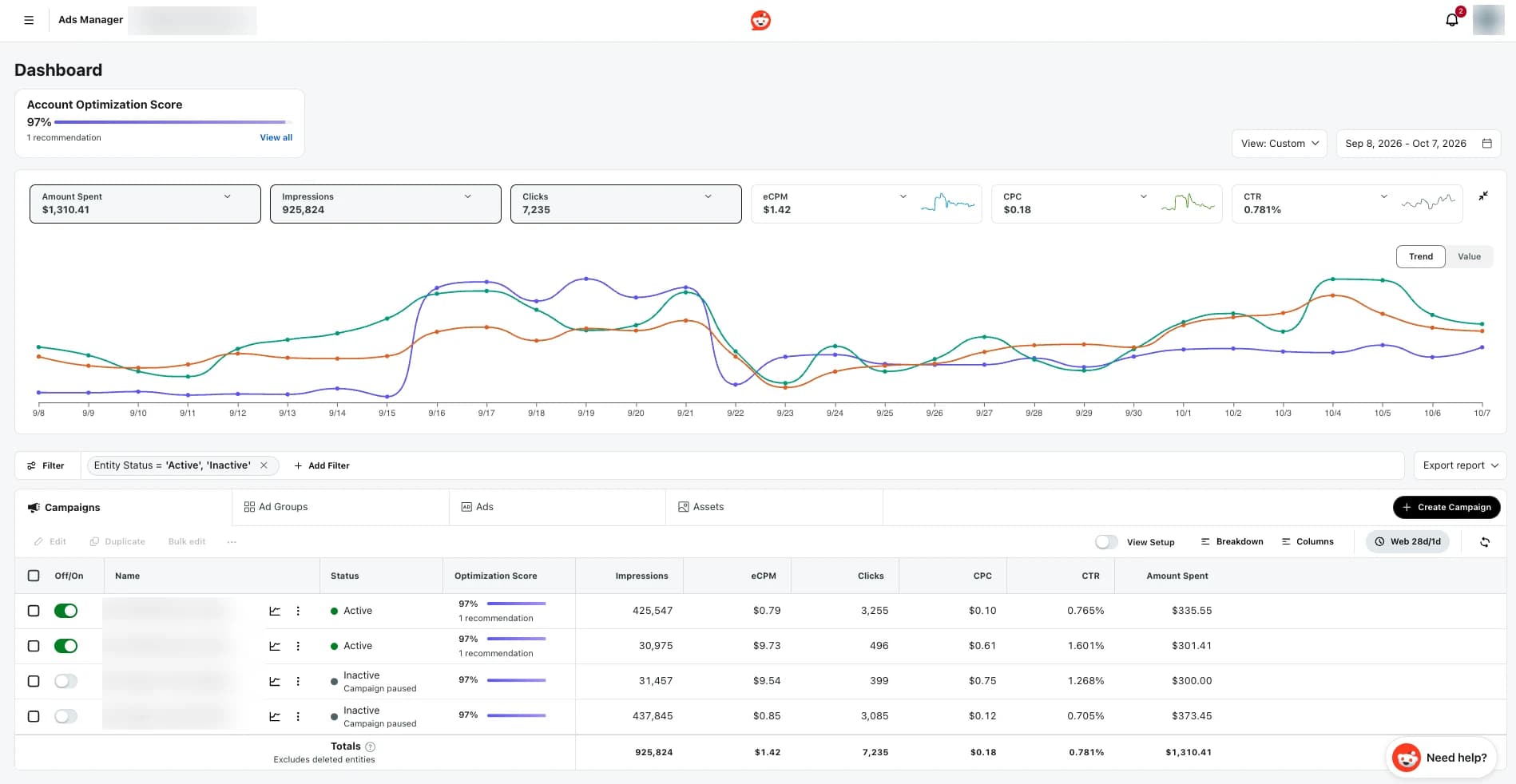Expand the Clicks metric dropdown
Image resolution: width=1516 pixels, height=784 pixels.
pyautogui.click(x=708, y=196)
